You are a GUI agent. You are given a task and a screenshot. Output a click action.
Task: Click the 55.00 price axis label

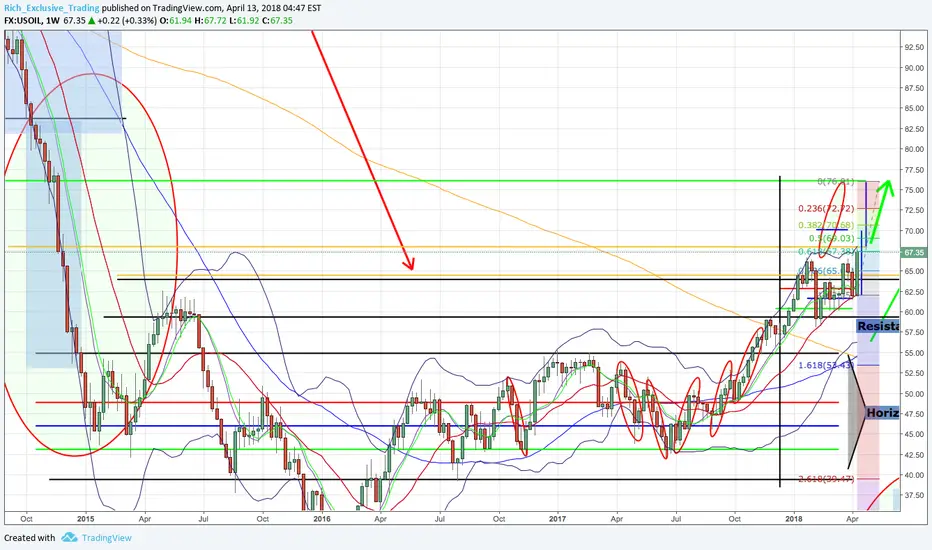click(x=914, y=353)
